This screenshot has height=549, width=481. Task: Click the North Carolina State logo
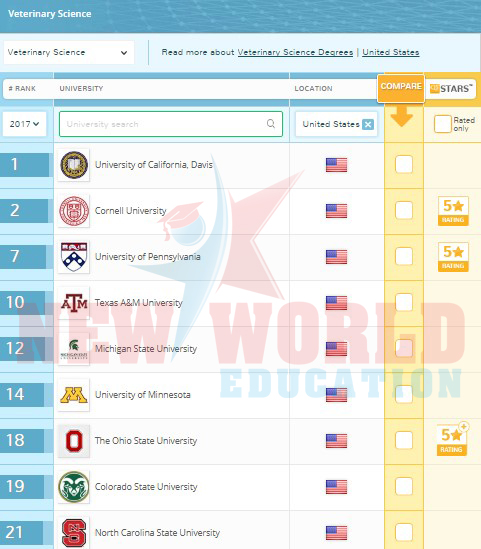74,533
